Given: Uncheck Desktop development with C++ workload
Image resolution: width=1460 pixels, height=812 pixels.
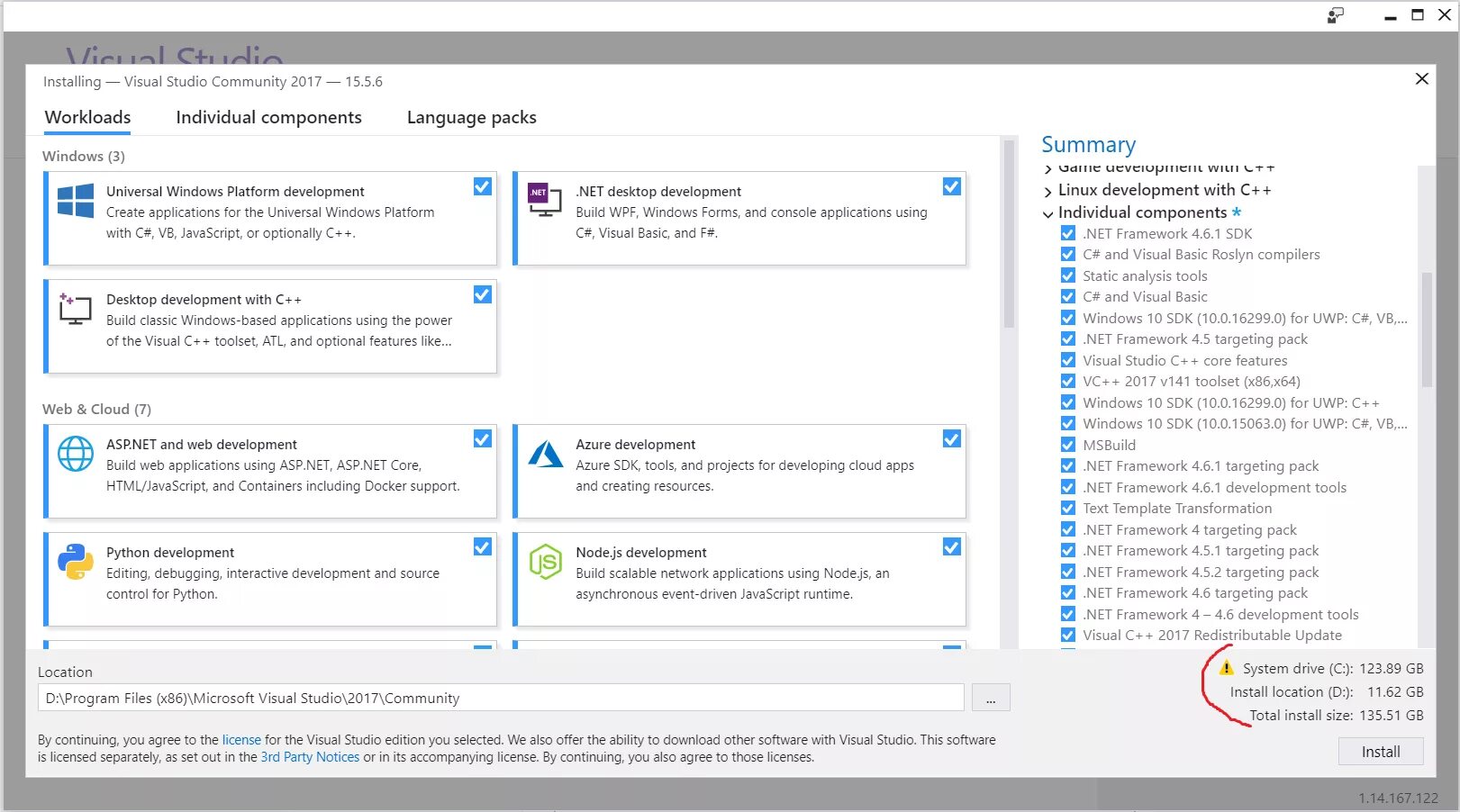Looking at the screenshot, I should coord(483,294).
